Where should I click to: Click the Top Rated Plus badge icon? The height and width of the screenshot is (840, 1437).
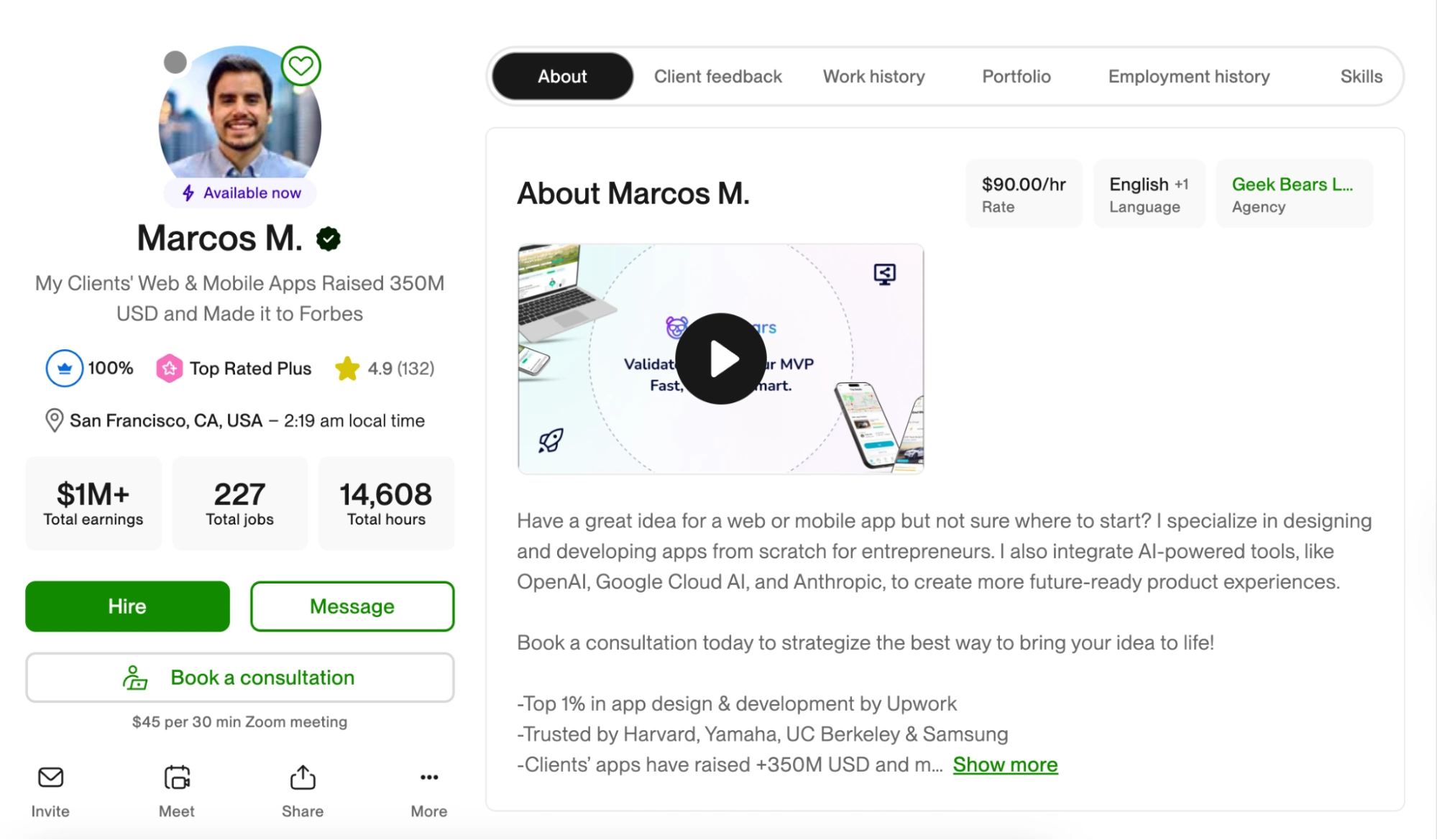pos(169,369)
